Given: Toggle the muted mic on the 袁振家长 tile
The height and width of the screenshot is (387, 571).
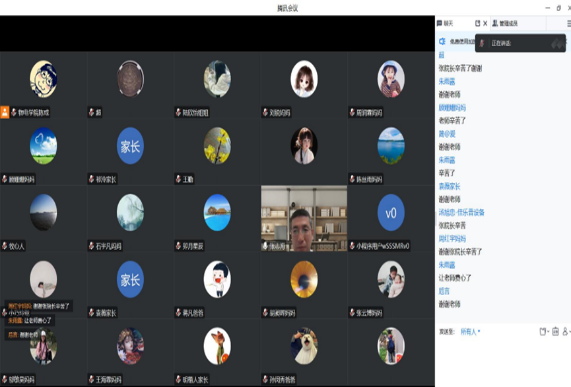Looking at the screenshot, I should [91, 313].
